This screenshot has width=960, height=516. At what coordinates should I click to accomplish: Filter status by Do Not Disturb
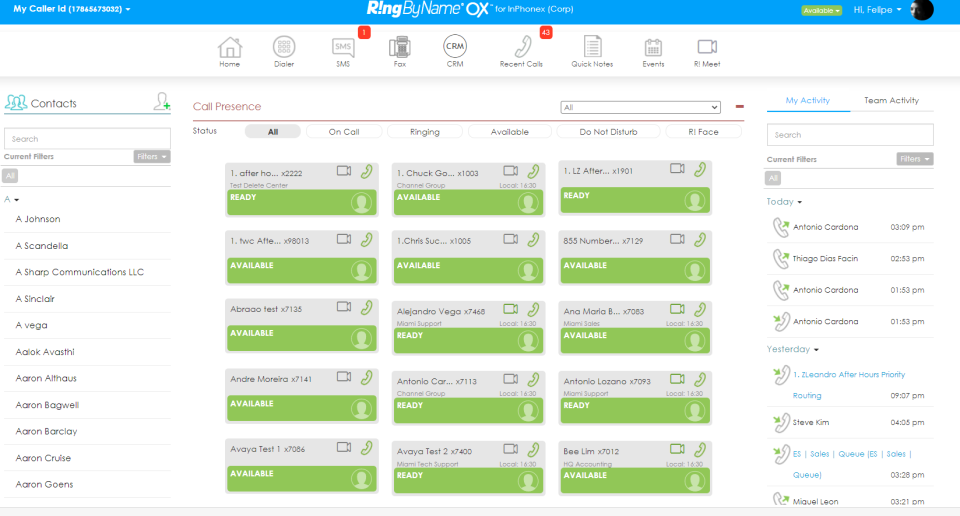tap(608, 132)
